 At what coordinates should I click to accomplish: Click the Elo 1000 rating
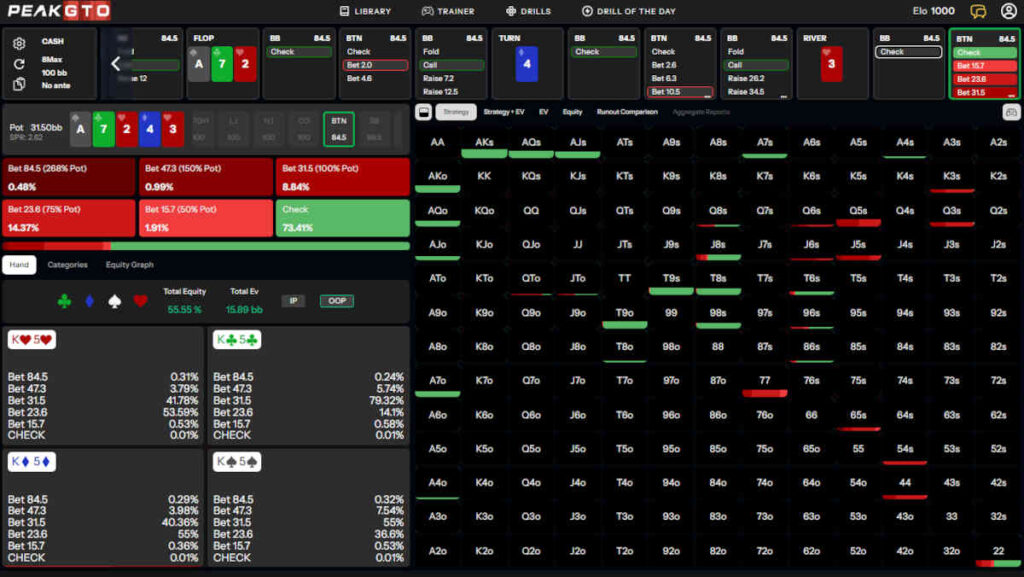(x=933, y=11)
